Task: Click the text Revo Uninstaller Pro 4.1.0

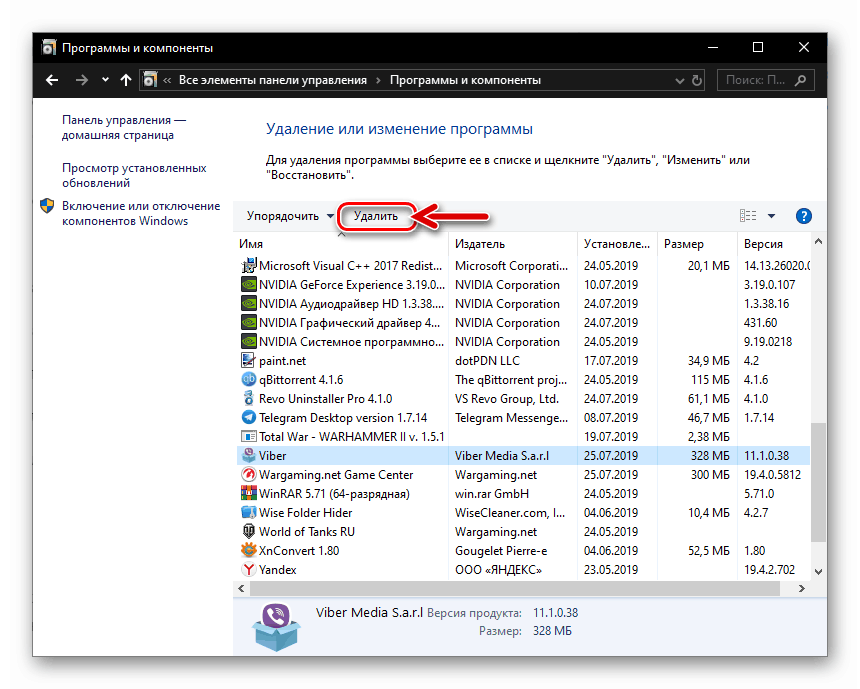Action: (x=326, y=399)
